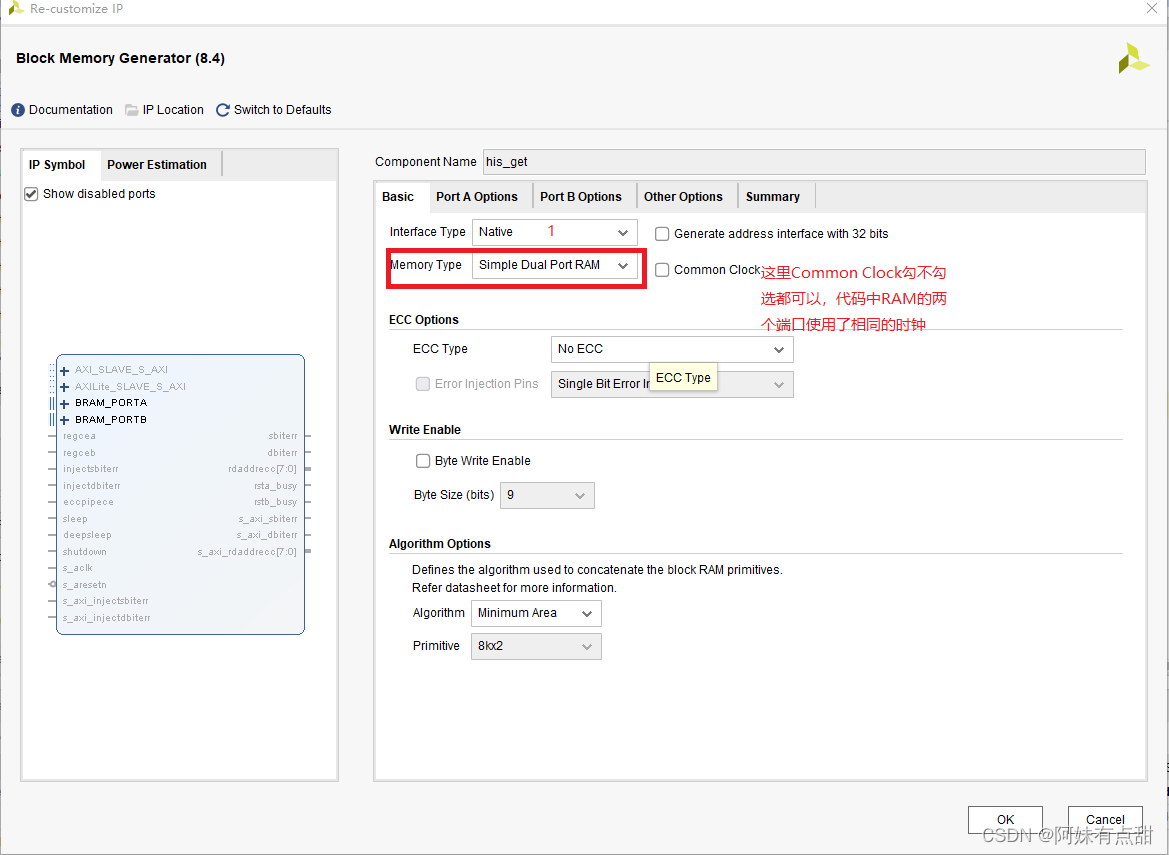
Task: Open the ECC Type dropdown
Action: click(672, 349)
